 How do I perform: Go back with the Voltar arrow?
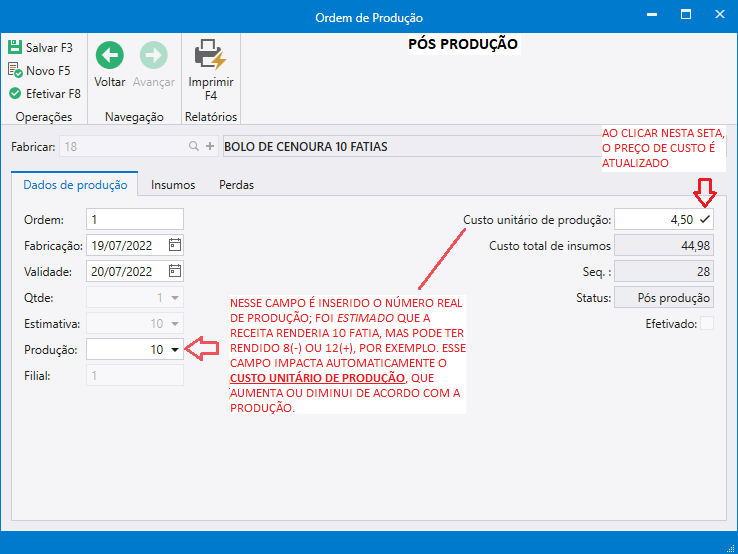[x=110, y=55]
